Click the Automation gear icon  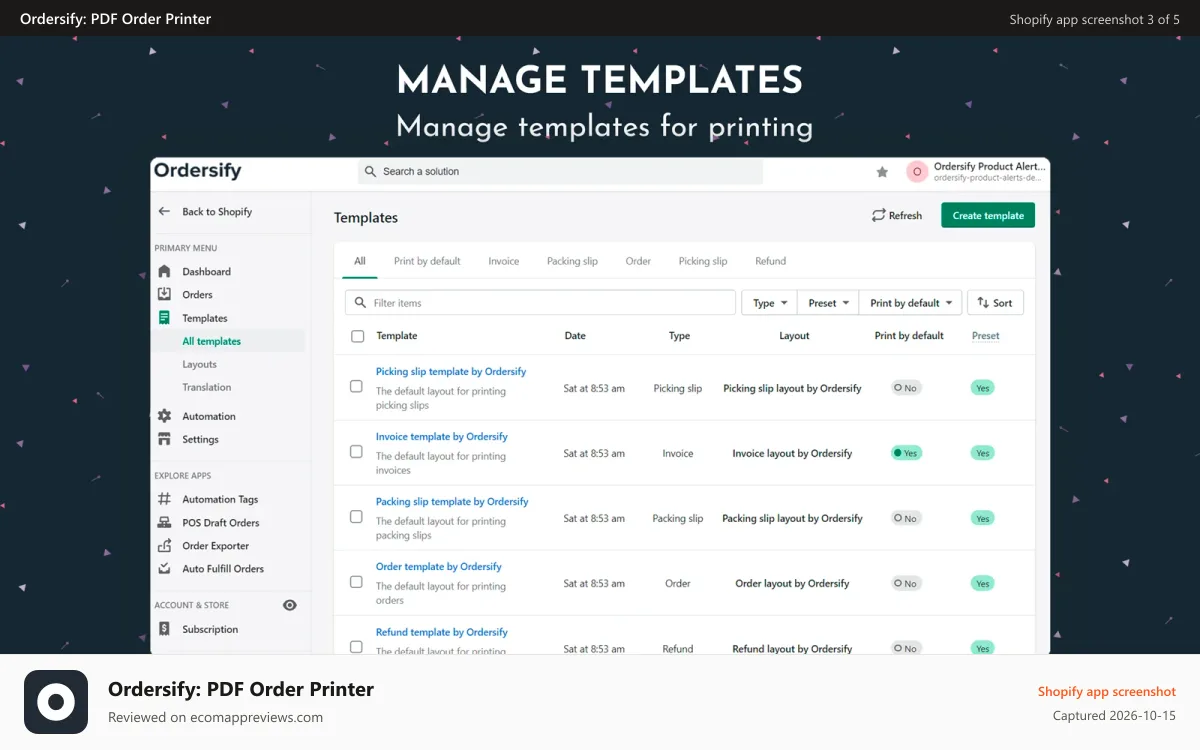pyautogui.click(x=164, y=416)
